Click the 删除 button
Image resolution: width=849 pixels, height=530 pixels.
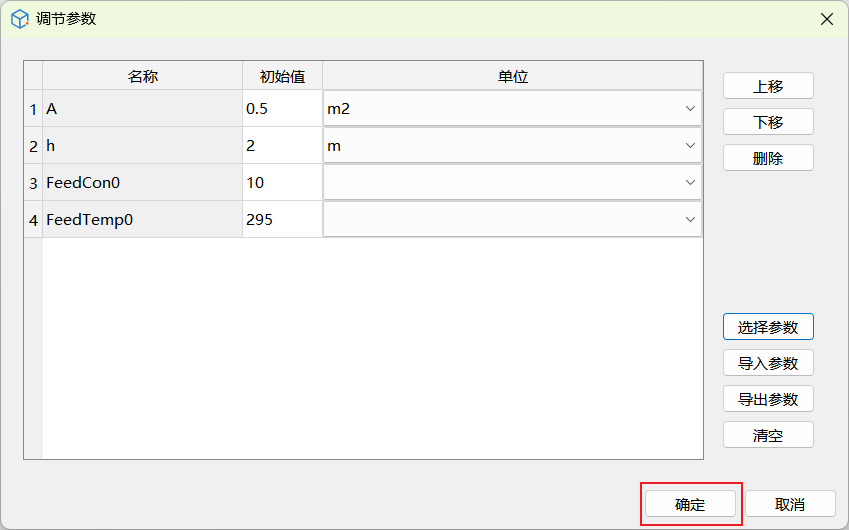click(x=767, y=158)
